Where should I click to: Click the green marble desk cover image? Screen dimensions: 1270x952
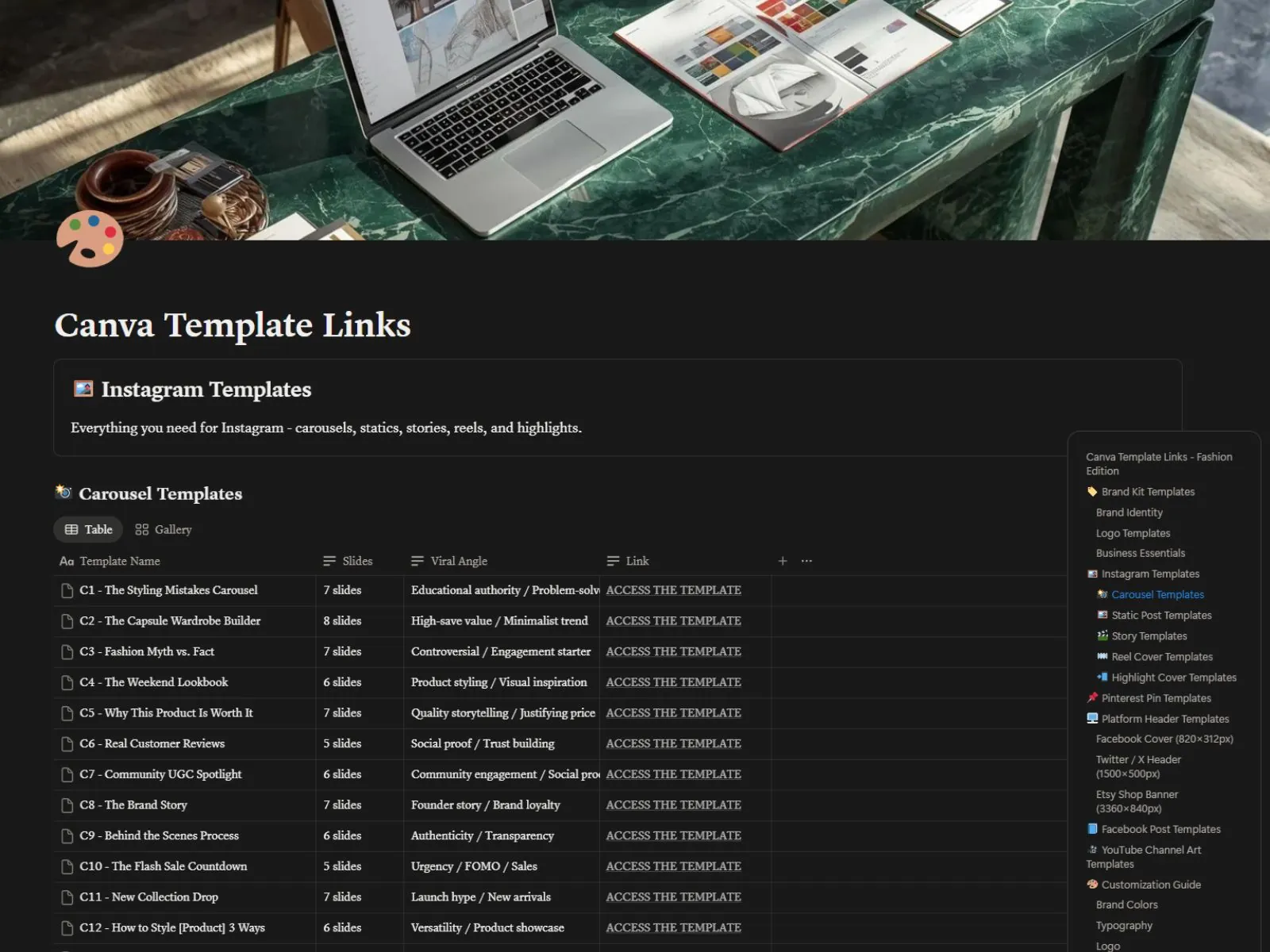point(635,120)
